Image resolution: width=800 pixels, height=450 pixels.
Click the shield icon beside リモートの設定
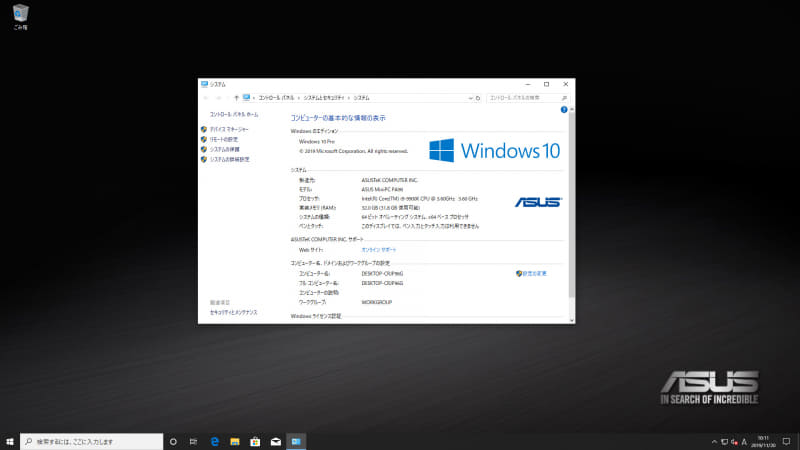204,139
